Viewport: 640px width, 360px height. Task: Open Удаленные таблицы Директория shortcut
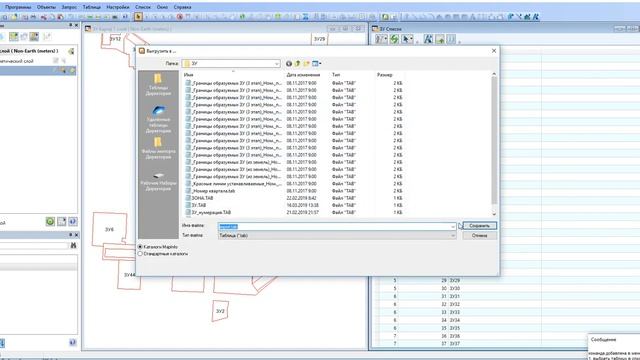point(158,119)
